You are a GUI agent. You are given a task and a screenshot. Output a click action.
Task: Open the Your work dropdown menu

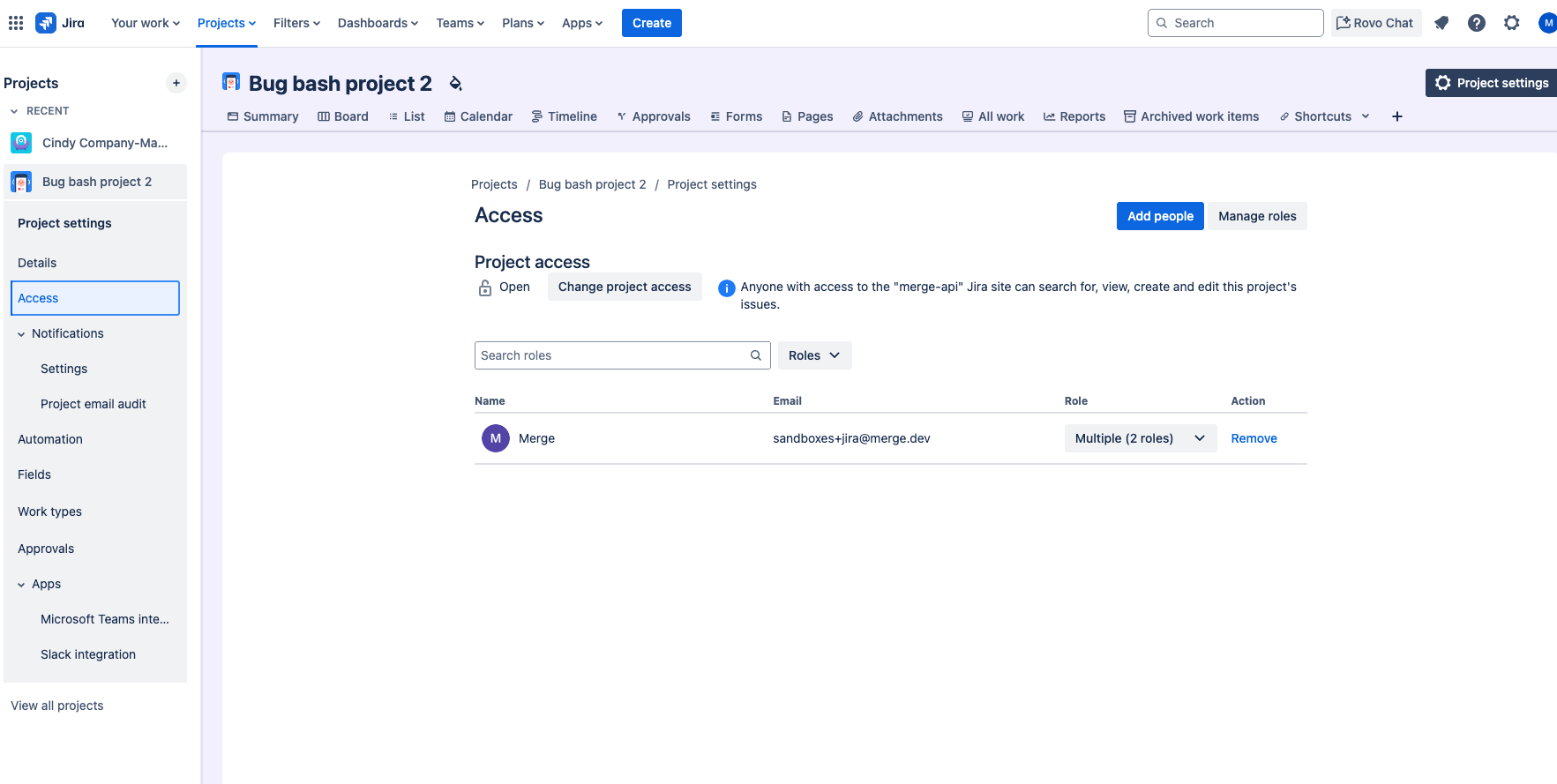point(146,23)
